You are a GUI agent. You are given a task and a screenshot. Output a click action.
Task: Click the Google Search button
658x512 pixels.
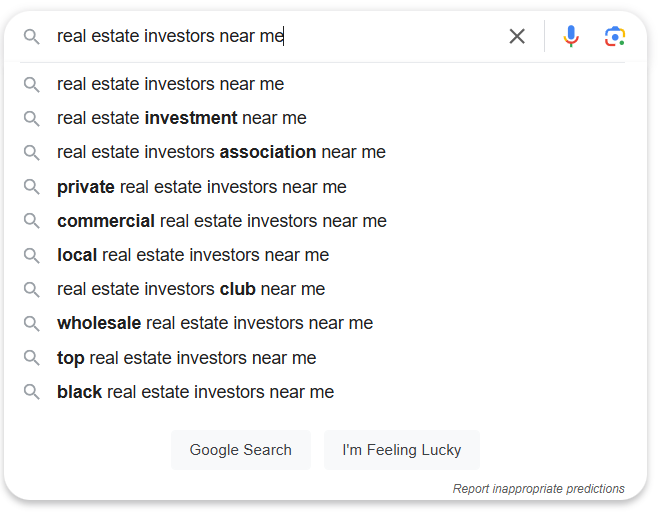point(241,450)
